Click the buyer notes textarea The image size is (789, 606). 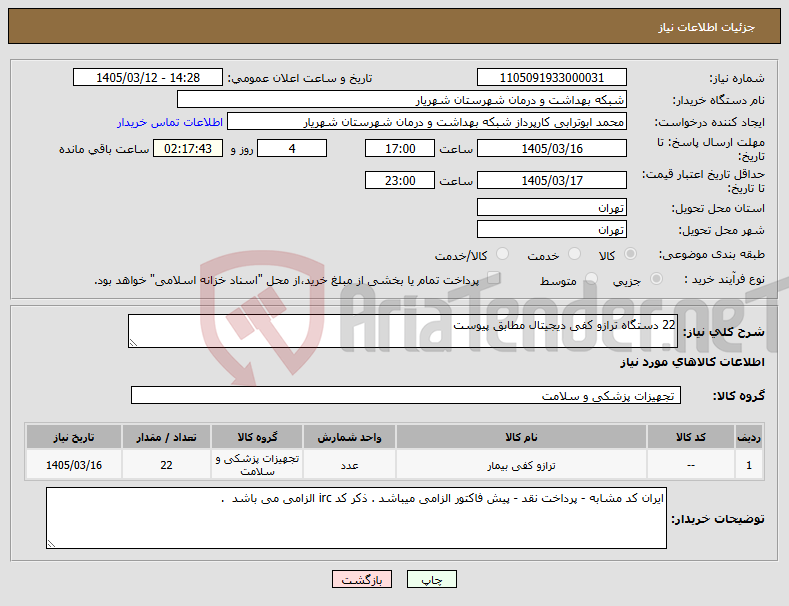coord(356,518)
